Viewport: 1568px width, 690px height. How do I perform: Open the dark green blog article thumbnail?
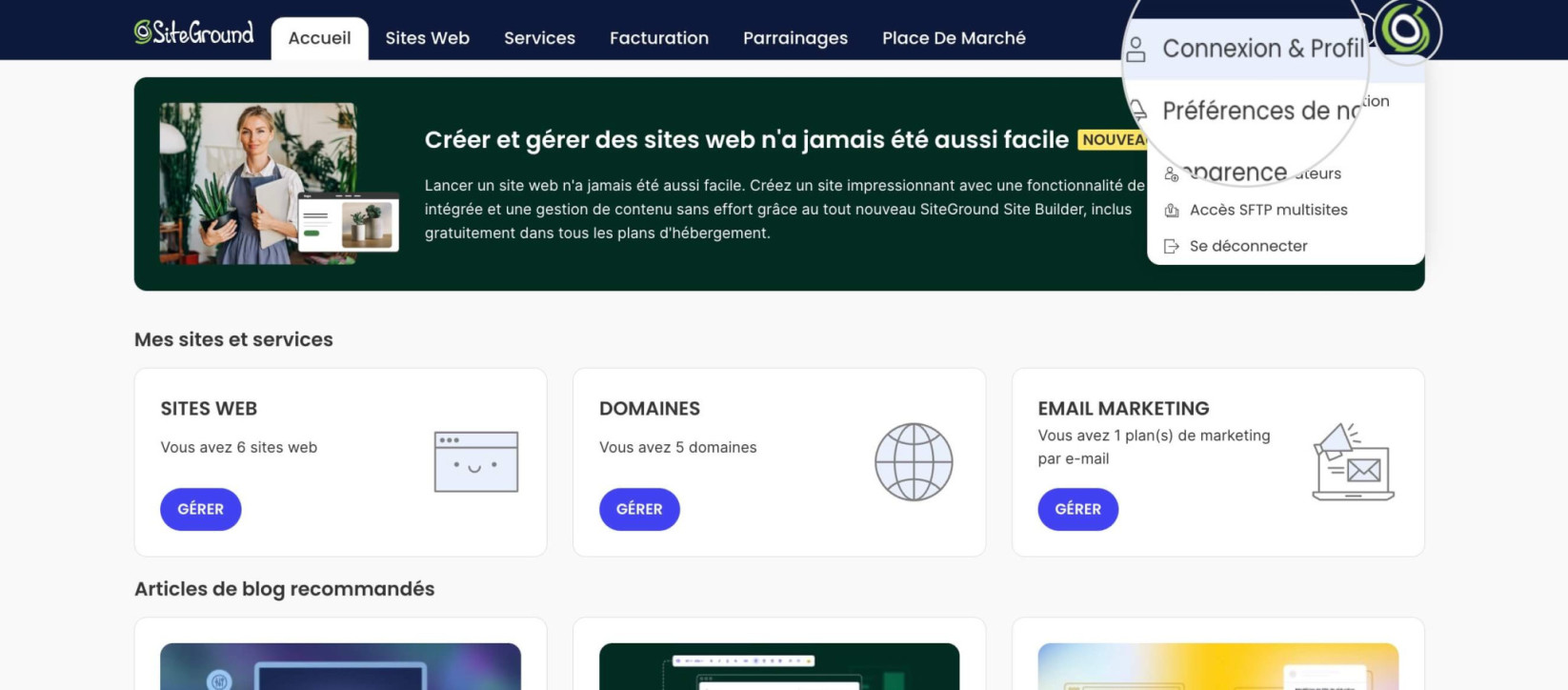pyautogui.click(x=779, y=666)
